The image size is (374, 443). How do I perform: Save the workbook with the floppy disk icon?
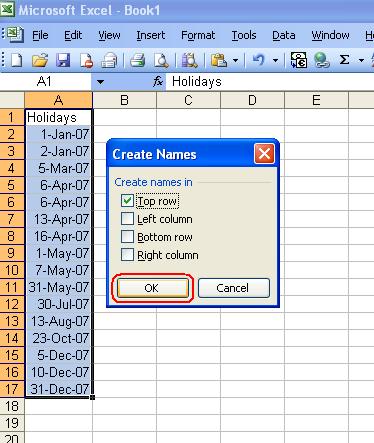pyautogui.click(x=63, y=61)
